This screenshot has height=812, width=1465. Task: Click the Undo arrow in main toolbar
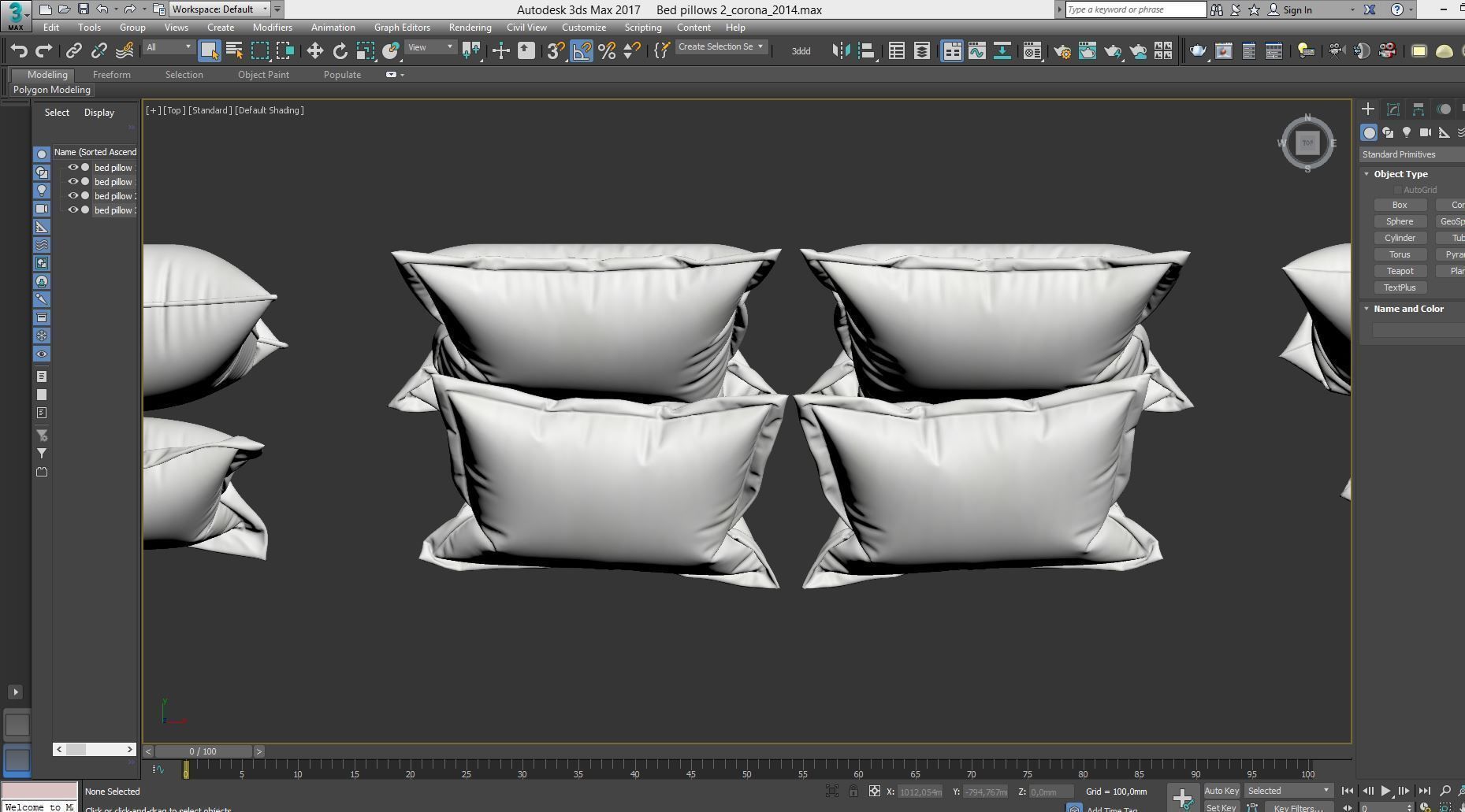coord(19,51)
